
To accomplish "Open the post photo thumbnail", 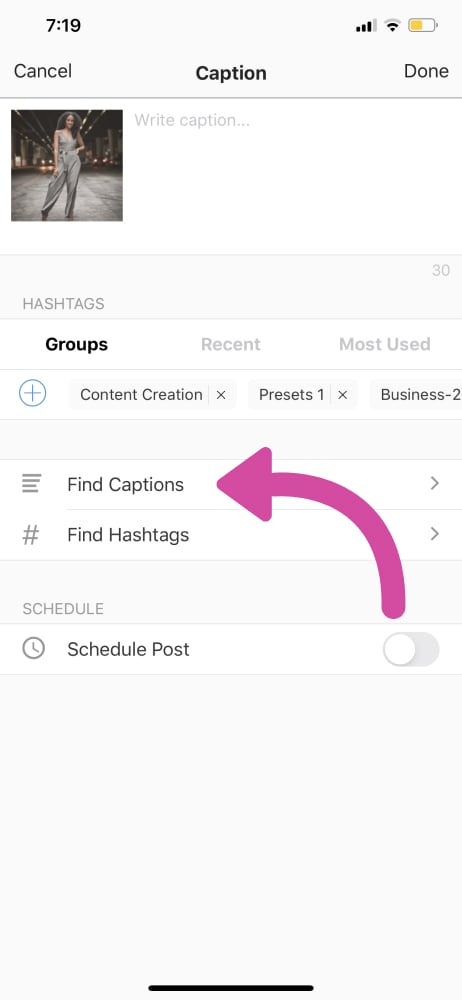I will click(67, 165).
